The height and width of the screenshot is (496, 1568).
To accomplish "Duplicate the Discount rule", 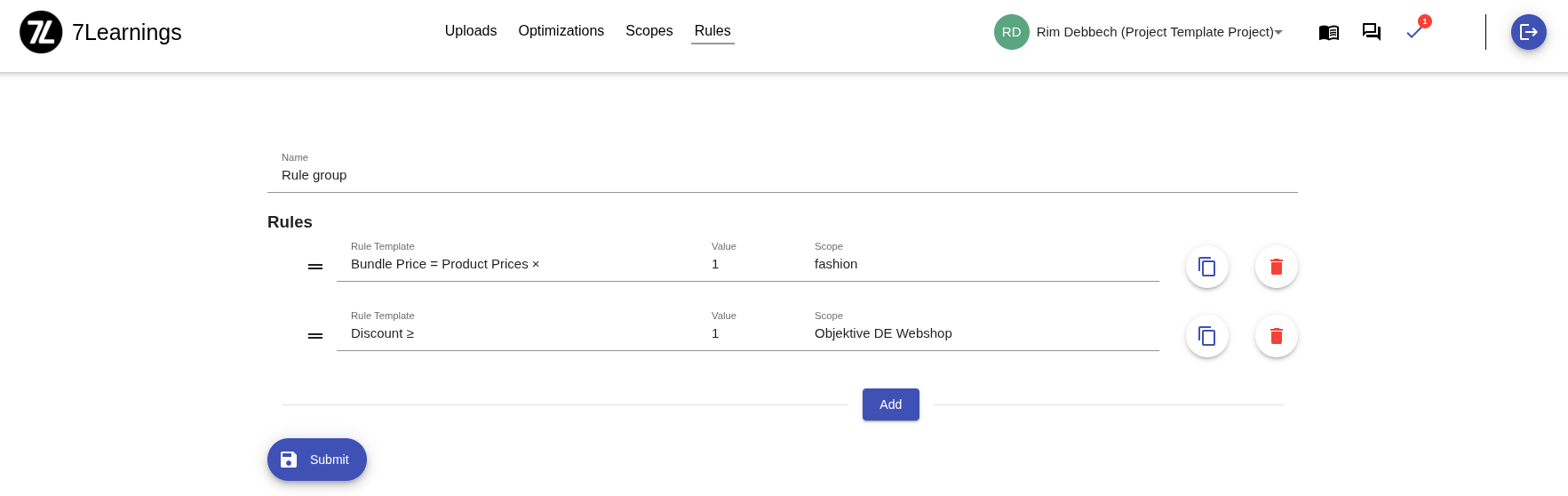I will [1207, 336].
